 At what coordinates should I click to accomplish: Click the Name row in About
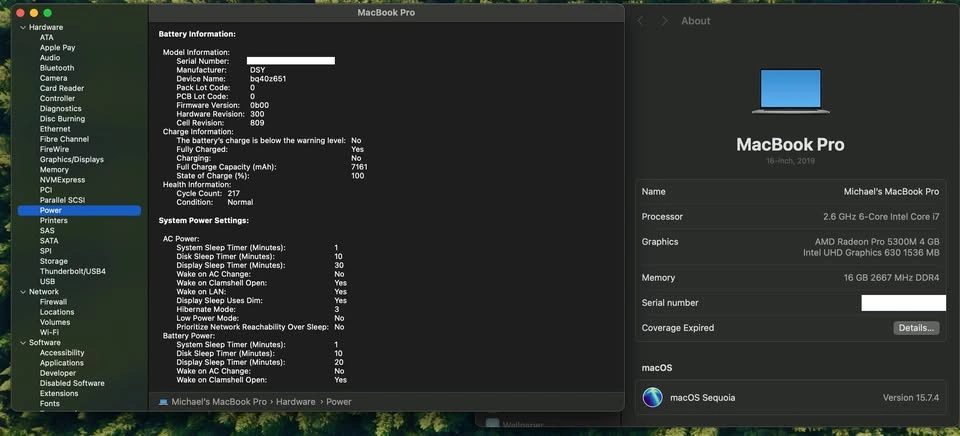tap(790, 192)
